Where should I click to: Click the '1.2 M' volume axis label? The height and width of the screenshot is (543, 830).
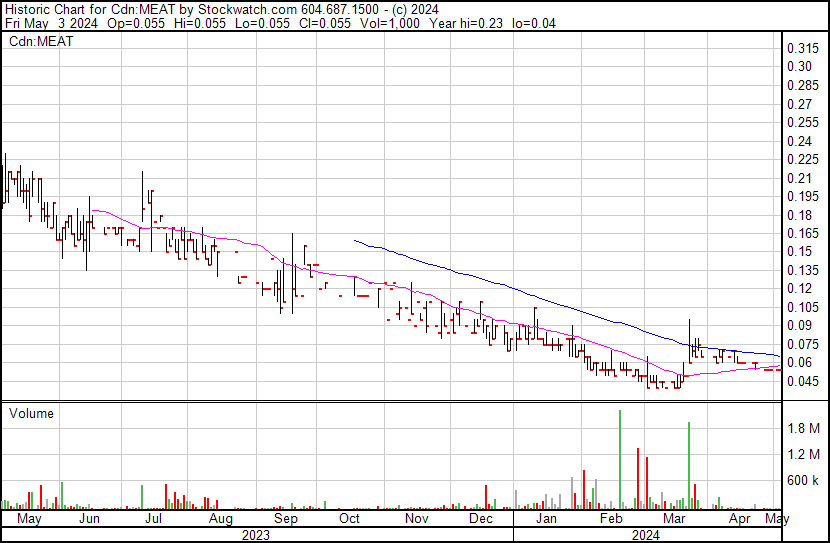(804, 454)
